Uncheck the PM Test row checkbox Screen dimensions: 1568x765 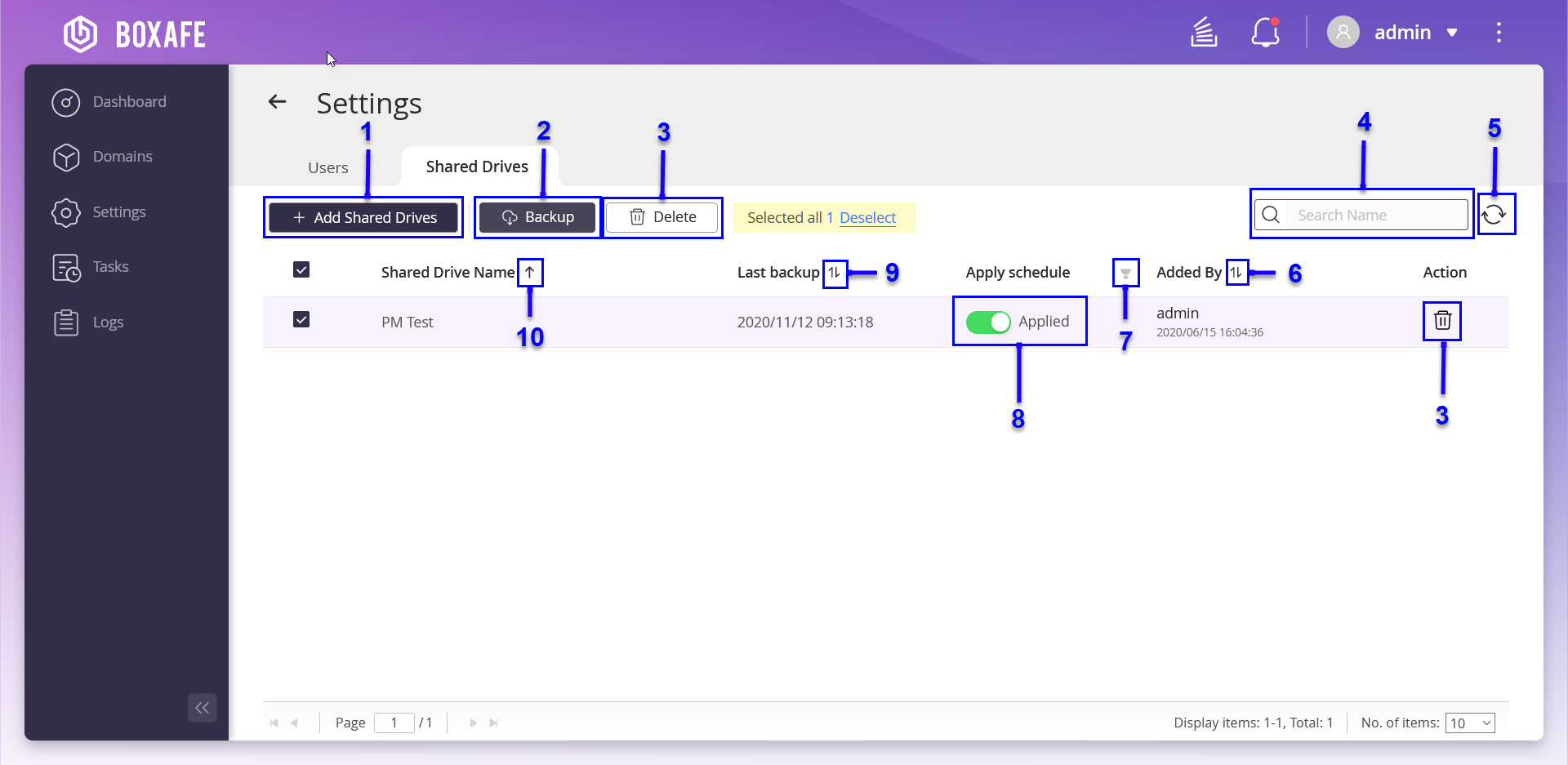(x=301, y=320)
